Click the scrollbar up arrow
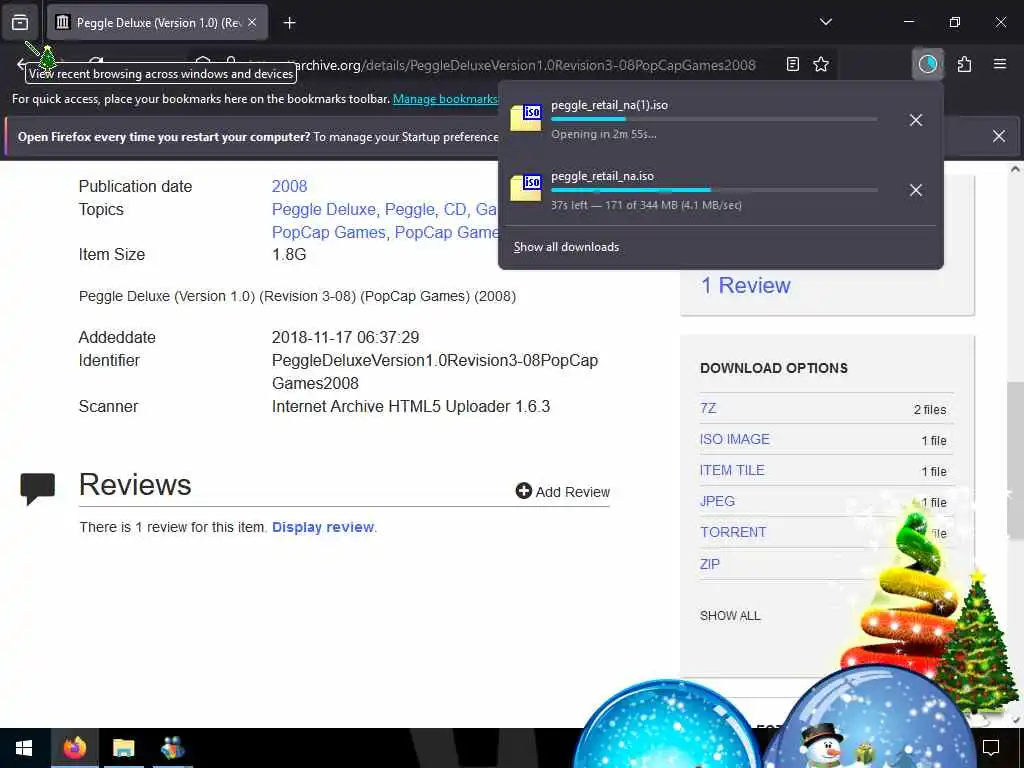 click(x=1016, y=169)
